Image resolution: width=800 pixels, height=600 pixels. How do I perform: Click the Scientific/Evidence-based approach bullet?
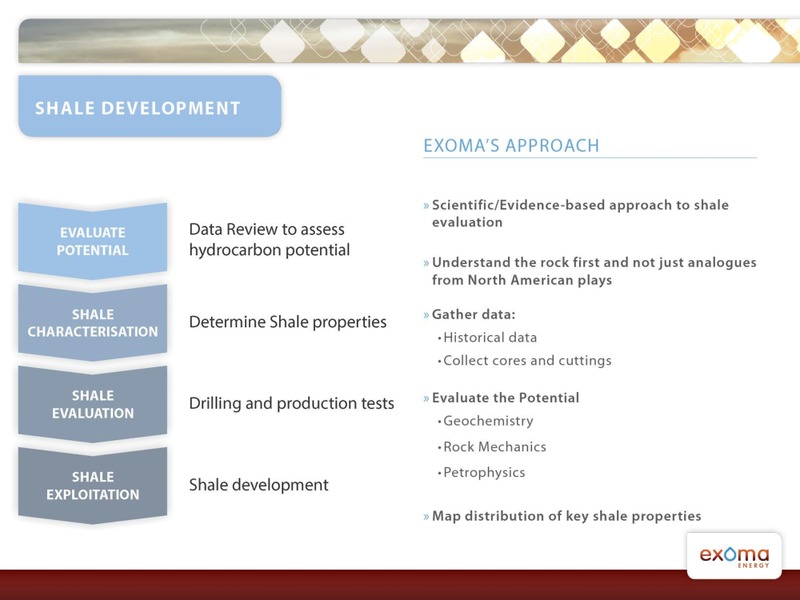coord(576,213)
